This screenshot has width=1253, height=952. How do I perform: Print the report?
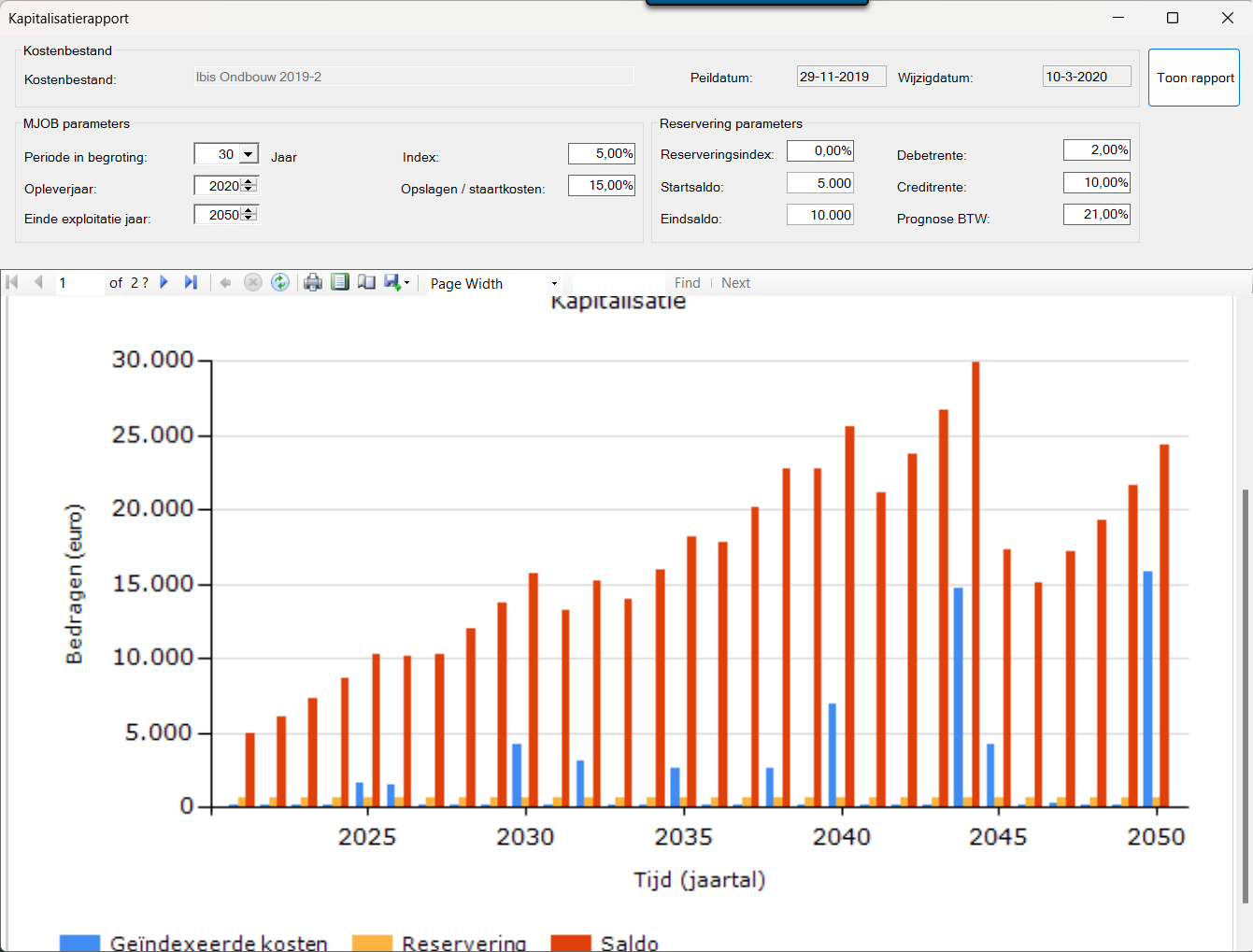[313, 282]
